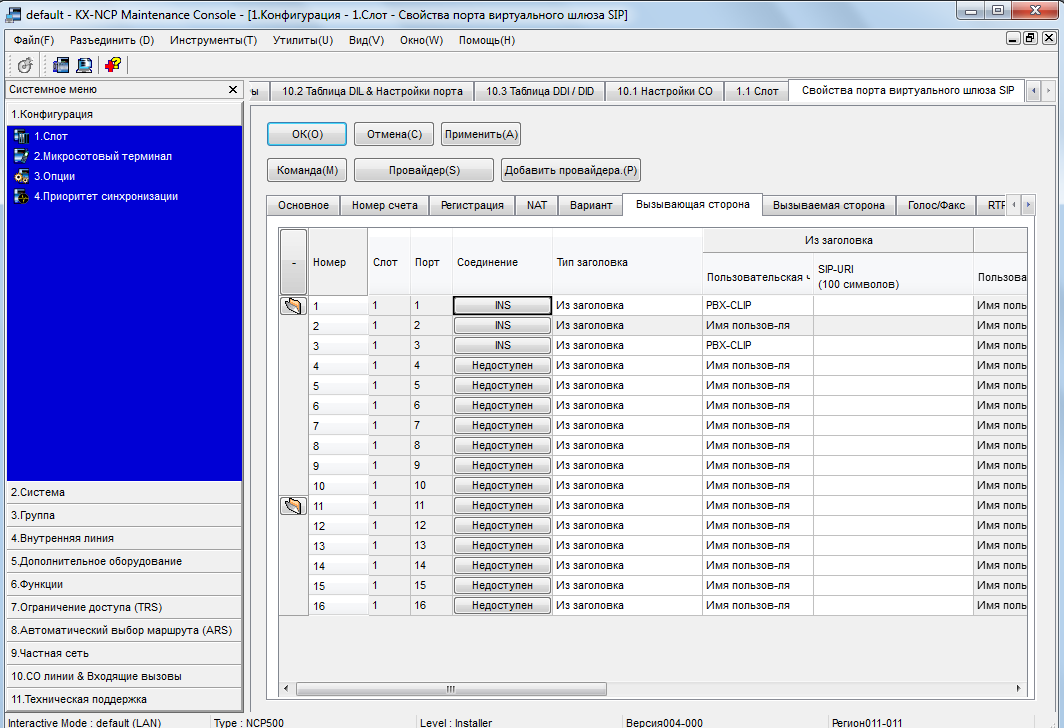Image resolution: width=1064 pixels, height=728 pixels.
Task: Click the folder icon beside row 1
Action: [x=293, y=306]
